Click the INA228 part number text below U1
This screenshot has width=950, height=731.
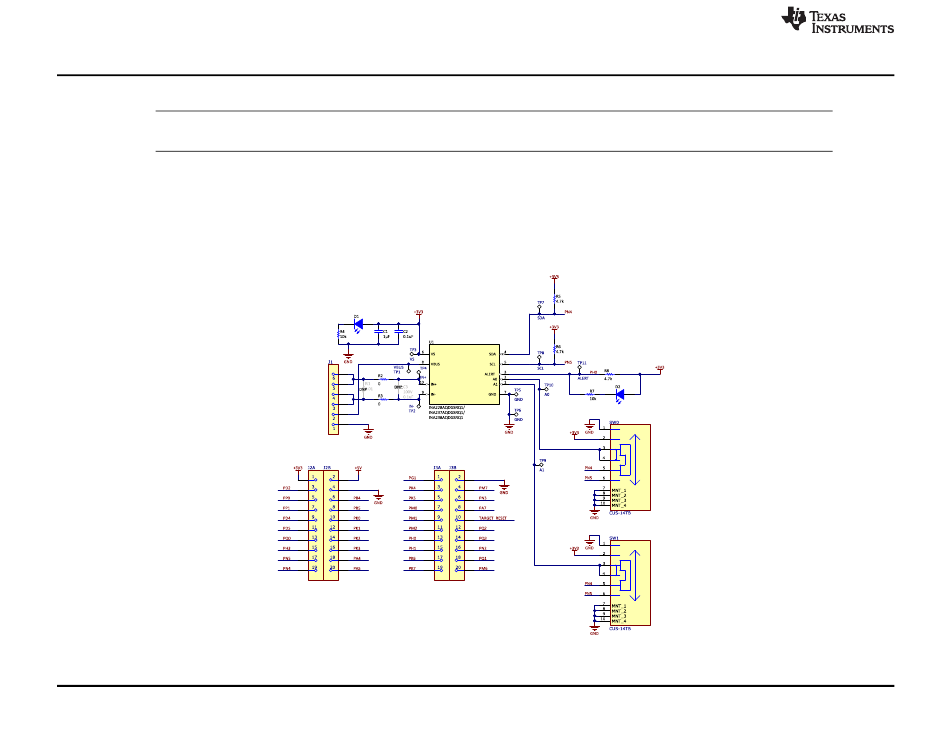tap(447, 412)
